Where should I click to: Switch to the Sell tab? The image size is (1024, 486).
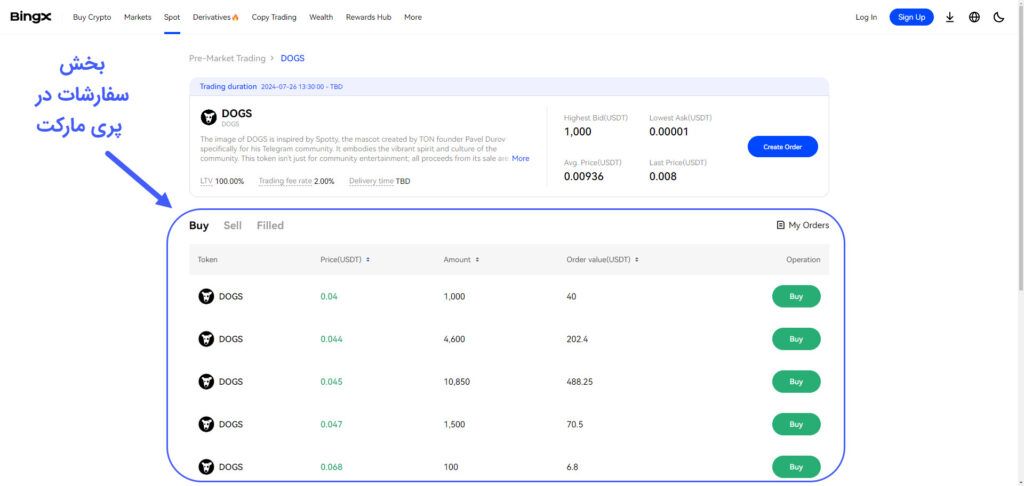coord(232,226)
